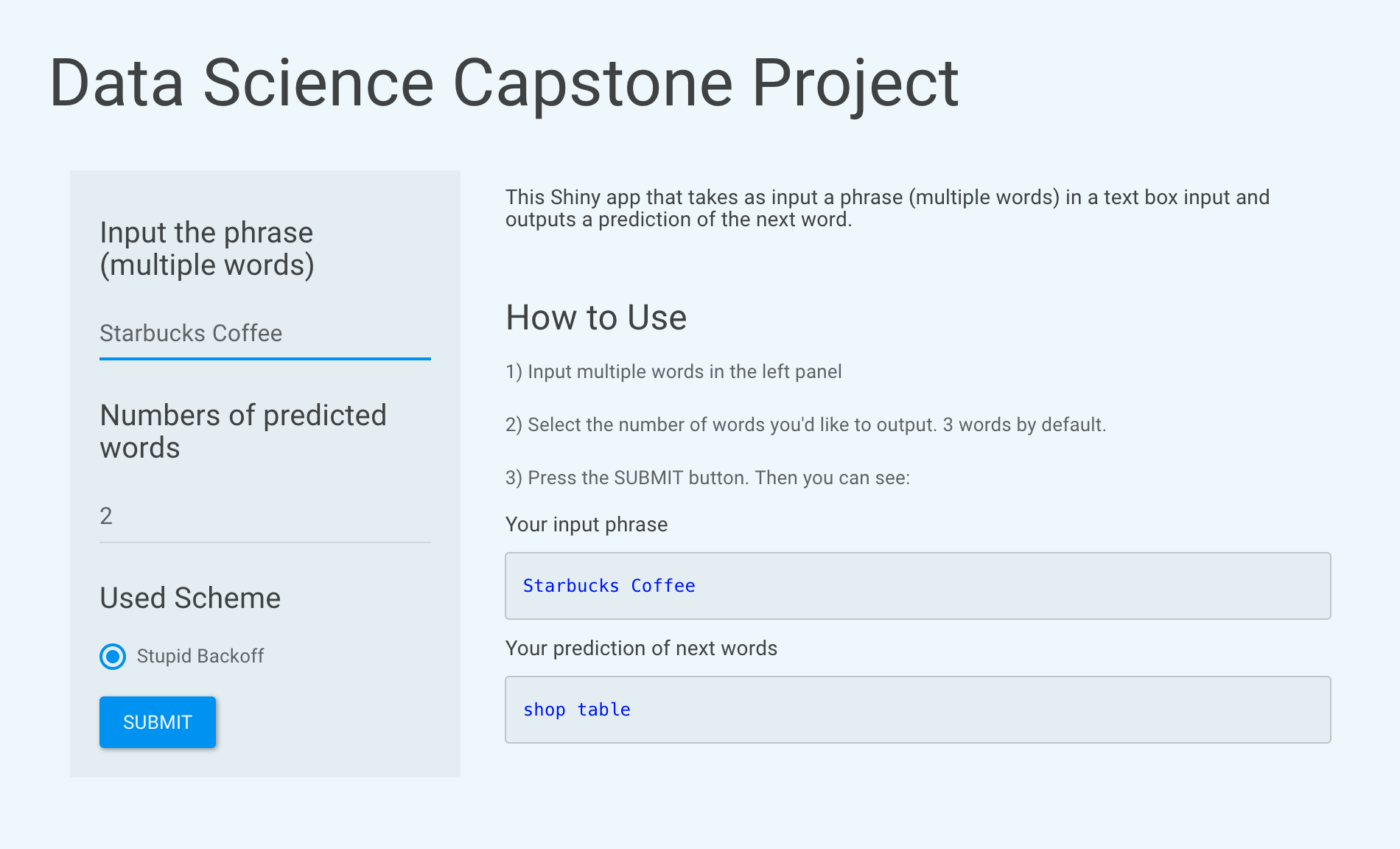Click step 3 about pressing SUBMIT

pos(707,478)
